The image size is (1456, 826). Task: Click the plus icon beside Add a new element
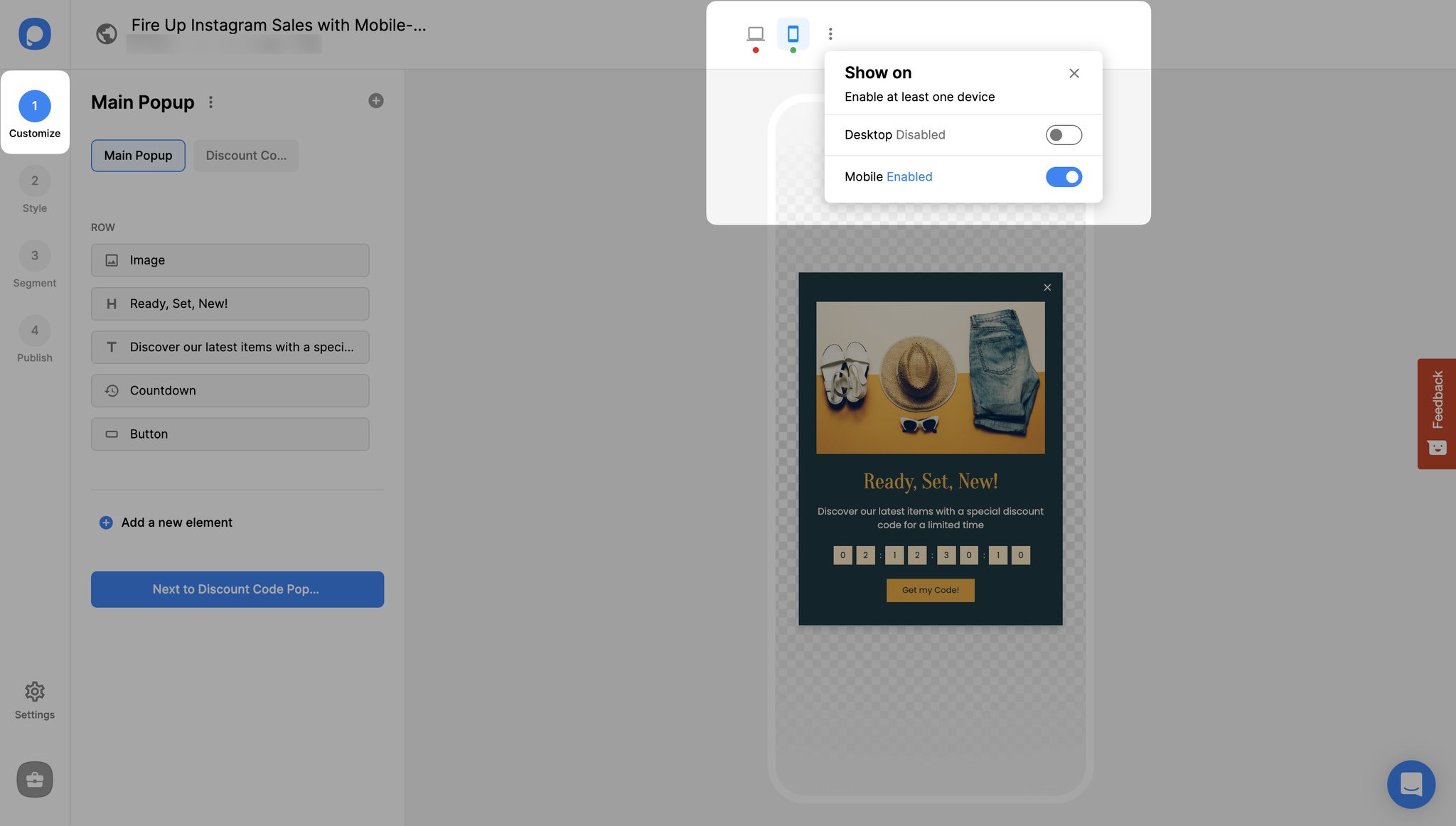(x=106, y=522)
